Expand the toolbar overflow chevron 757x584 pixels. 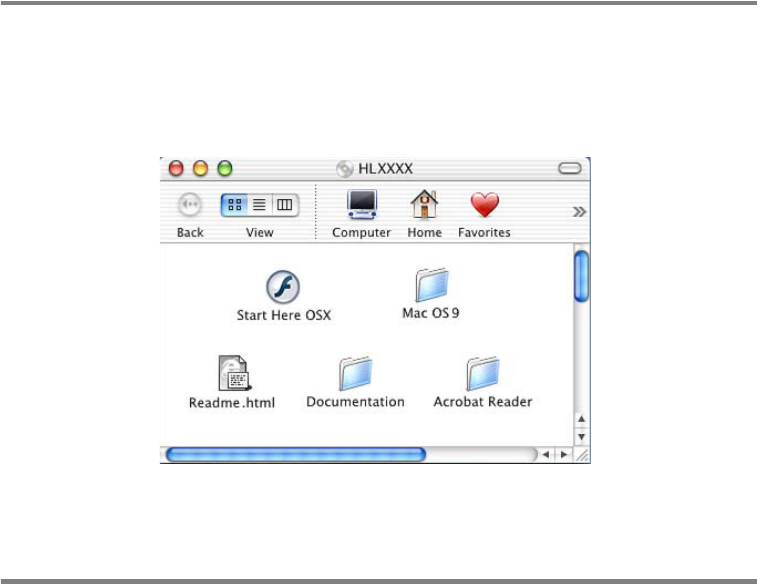tap(579, 212)
